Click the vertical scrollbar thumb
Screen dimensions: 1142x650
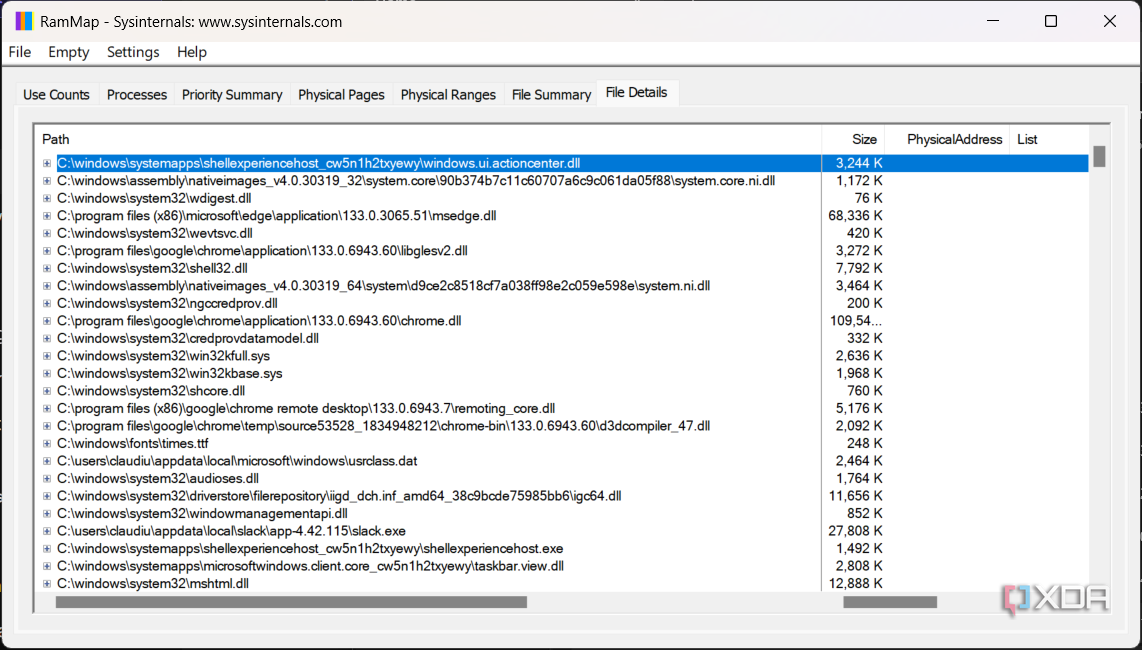tap(1099, 156)
